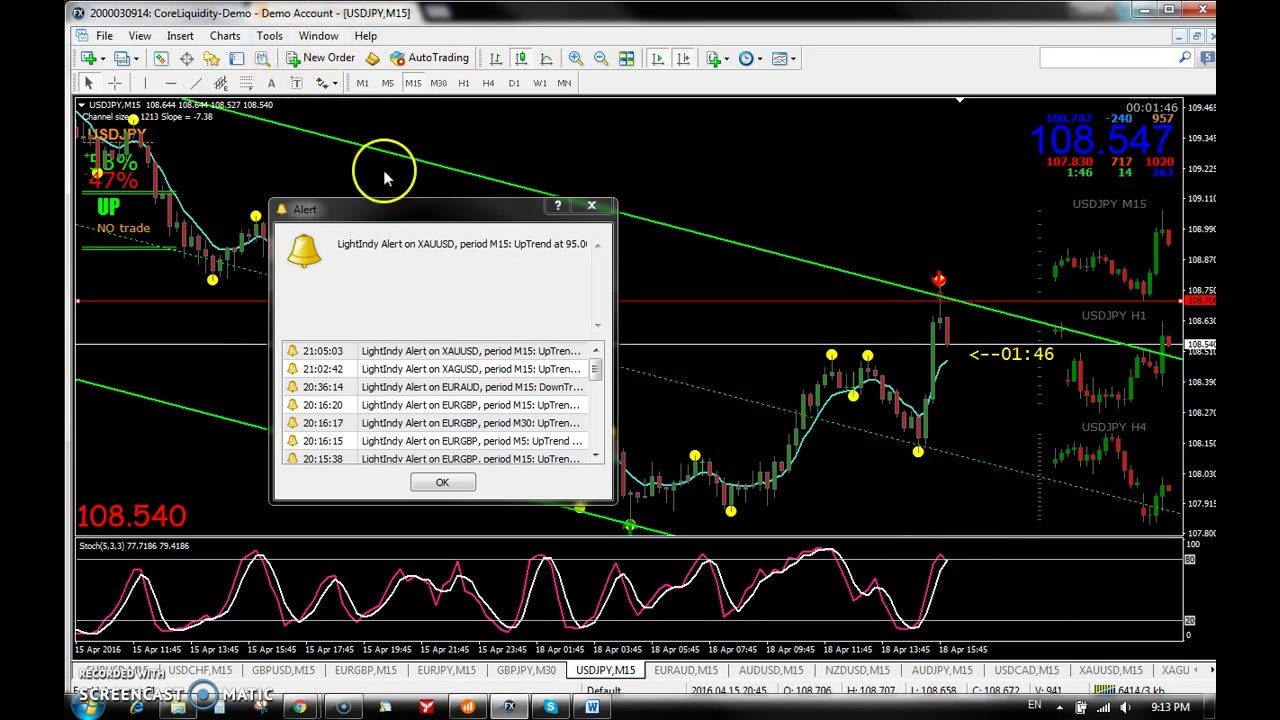The height and width of the screenshot is (720, 1280).
Task: Open the Window menu
Action: click(x=318, y=36)
